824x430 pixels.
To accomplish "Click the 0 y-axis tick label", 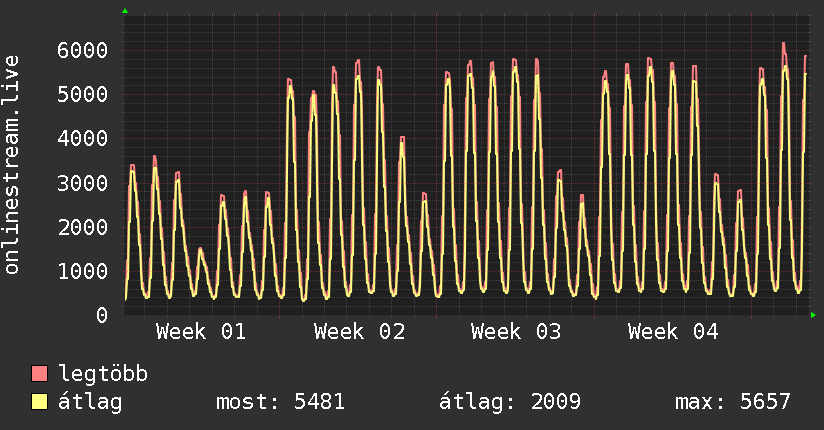I will pos(101,315).
